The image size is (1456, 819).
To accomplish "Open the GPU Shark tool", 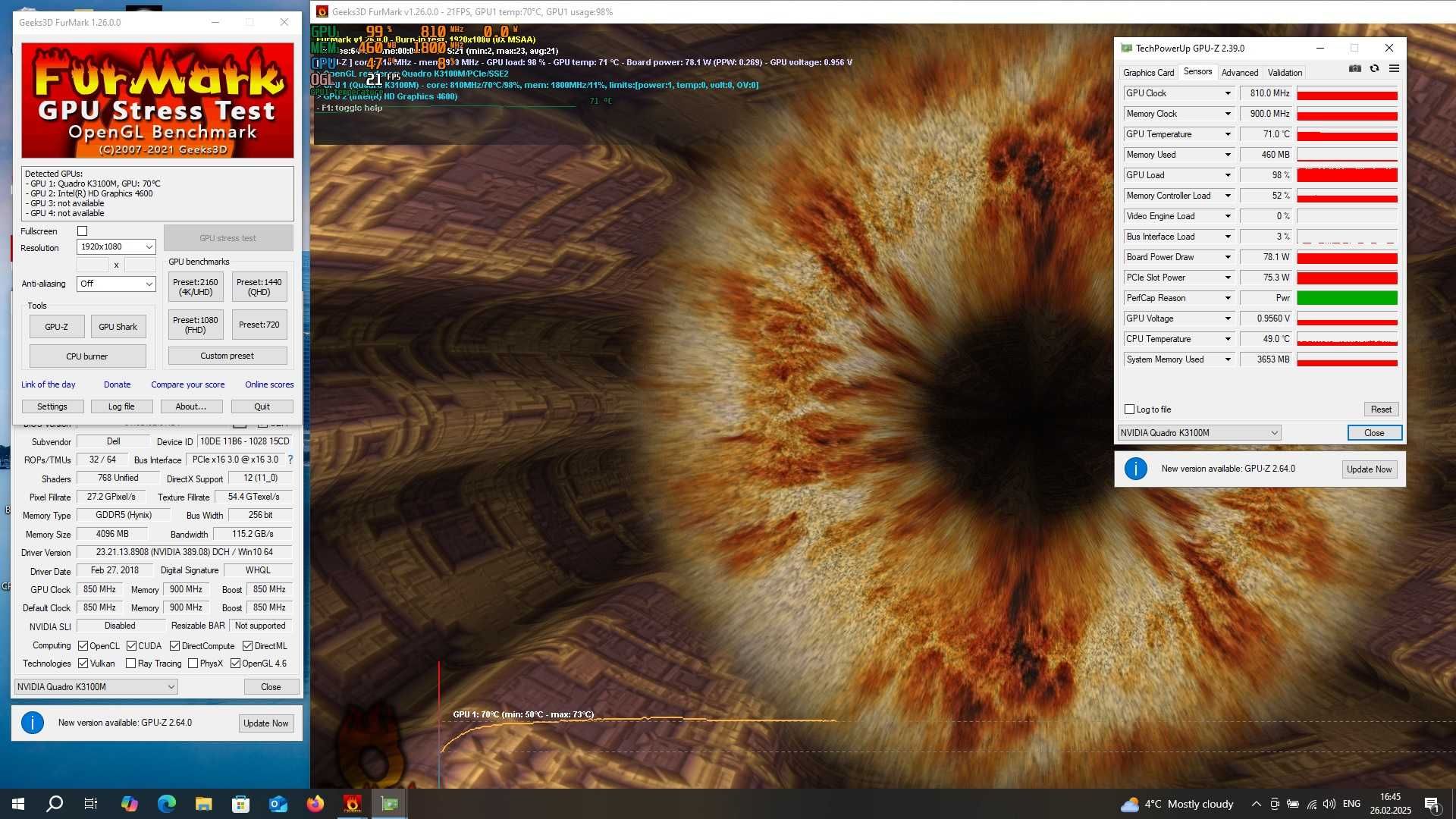I will point(118,327).
